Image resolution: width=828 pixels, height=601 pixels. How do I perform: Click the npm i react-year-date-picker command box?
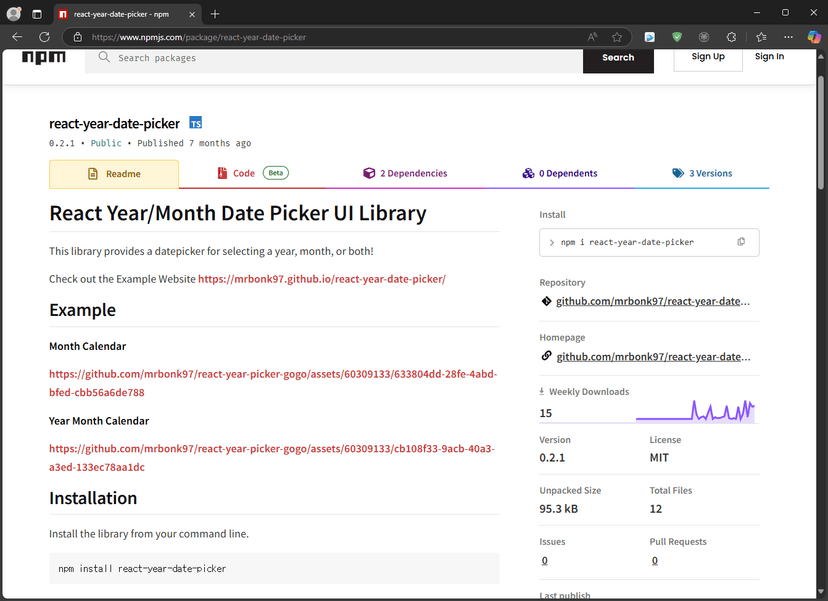click(x=649, y=242)
